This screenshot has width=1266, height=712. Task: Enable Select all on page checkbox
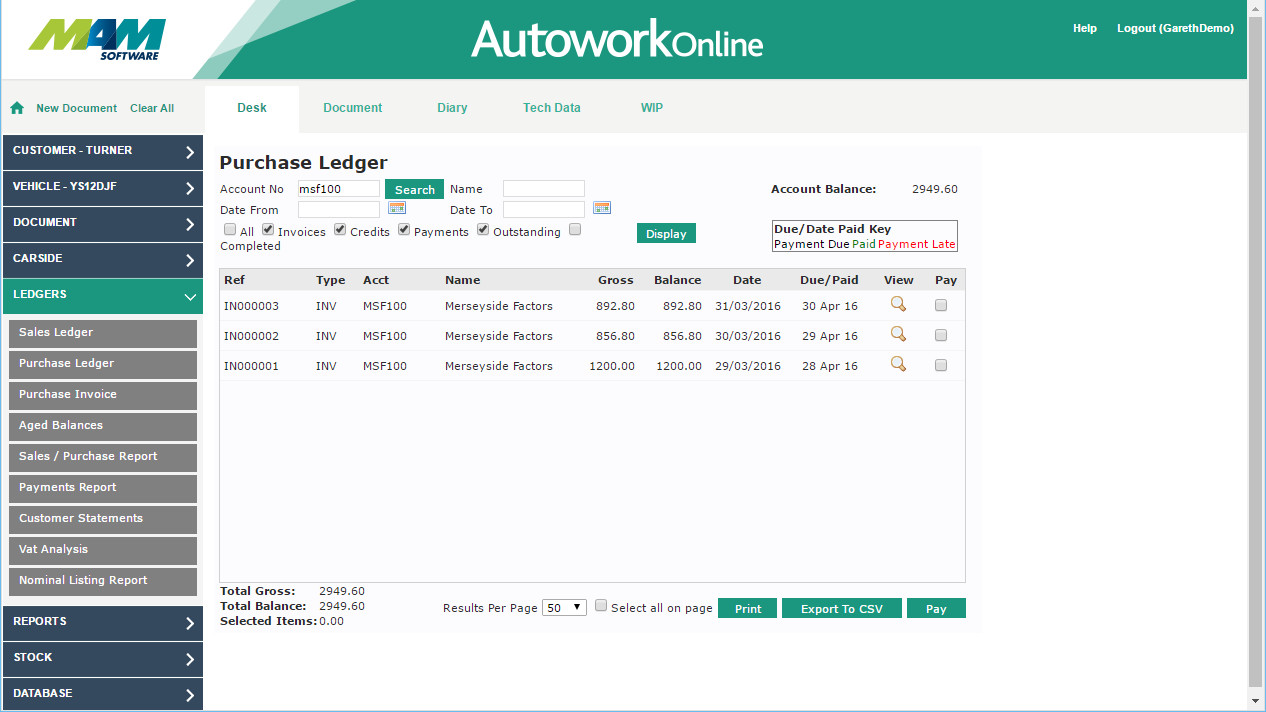coord(601,606)
